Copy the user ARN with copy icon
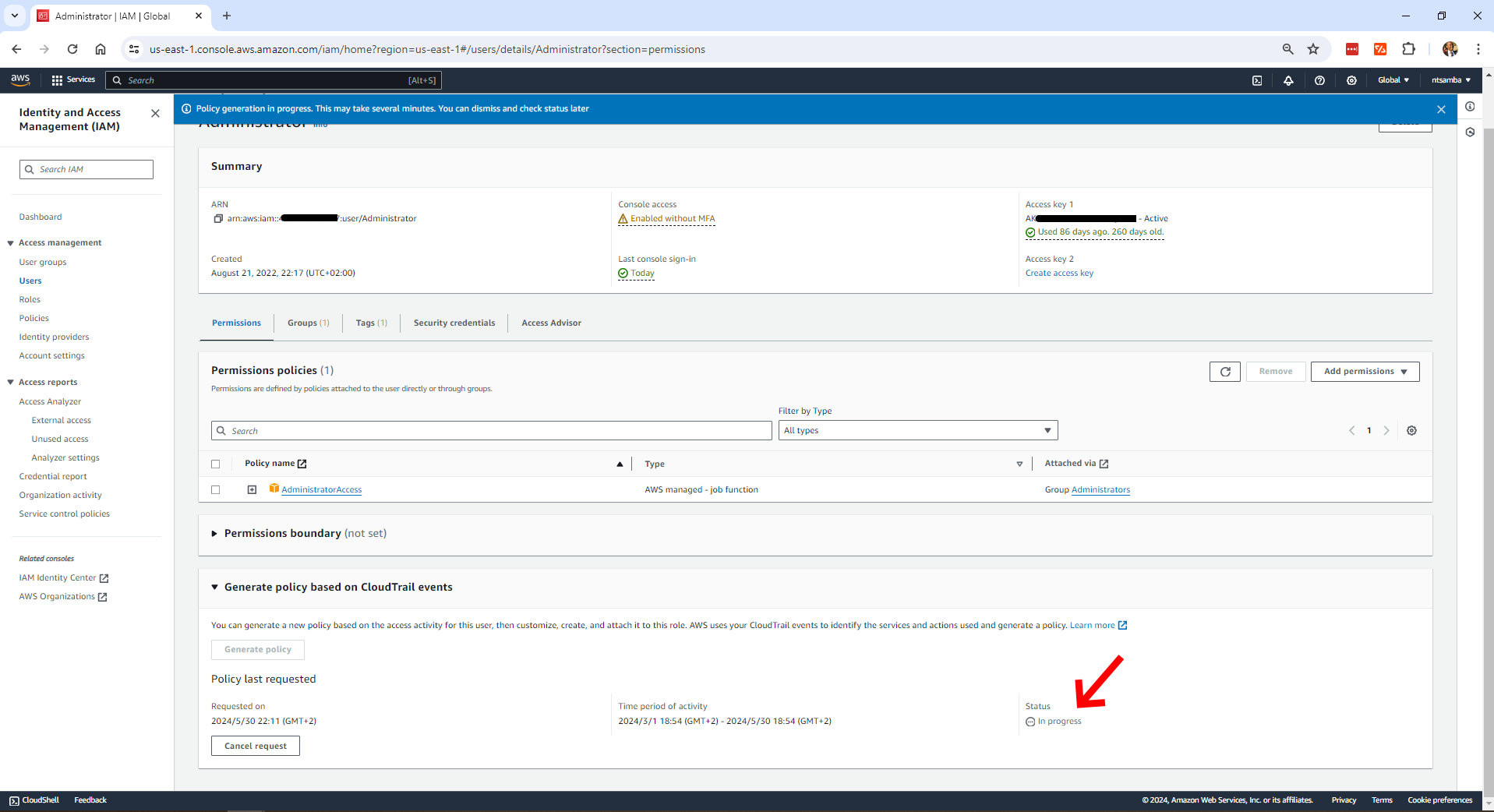The image size is (1494, 812). (218, 219)
